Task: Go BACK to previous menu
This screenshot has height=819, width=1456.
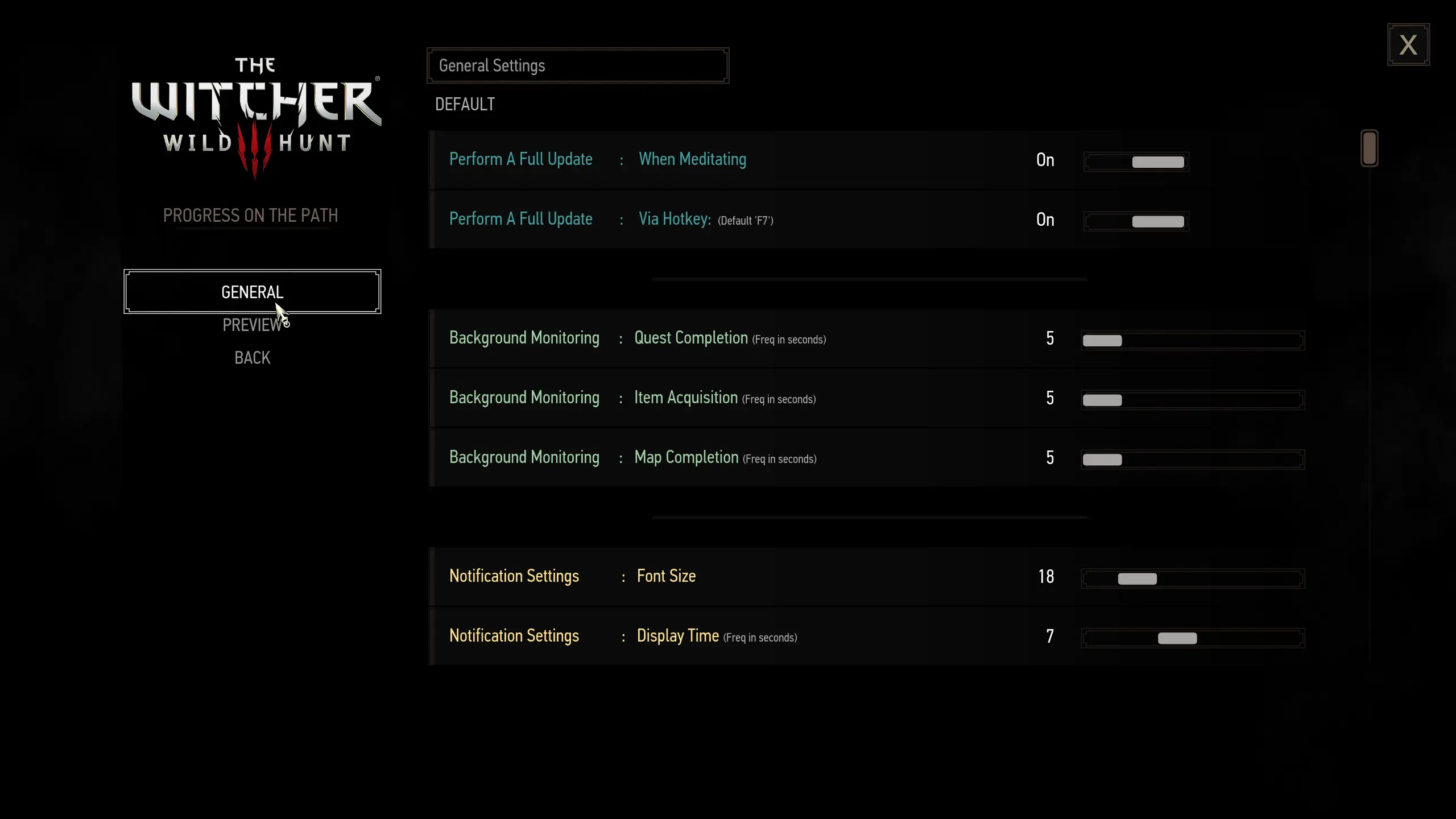Action: coord(253,358)
